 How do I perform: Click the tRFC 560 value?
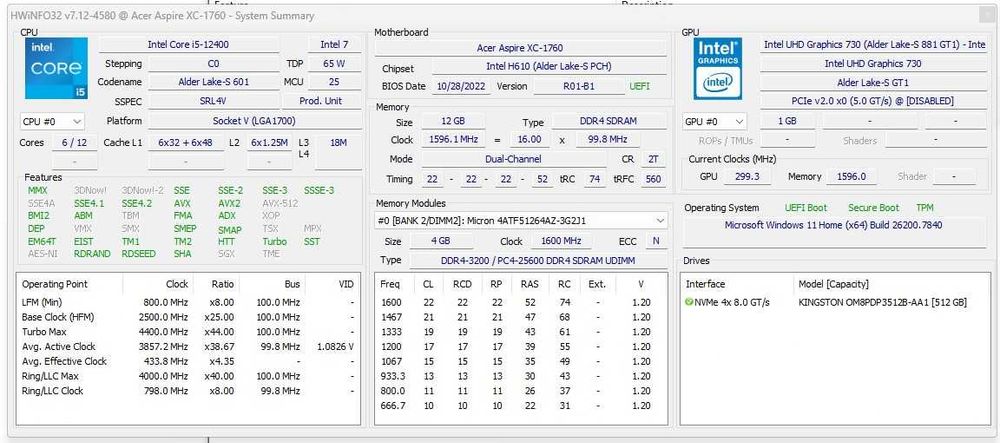click(x=653, y=179)
